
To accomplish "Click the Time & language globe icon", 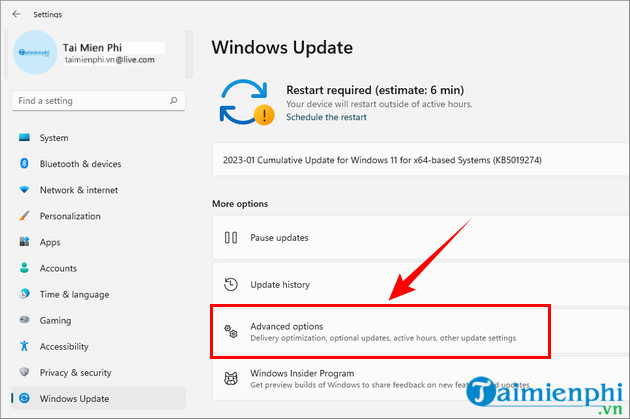I will (x=24, y=294).
